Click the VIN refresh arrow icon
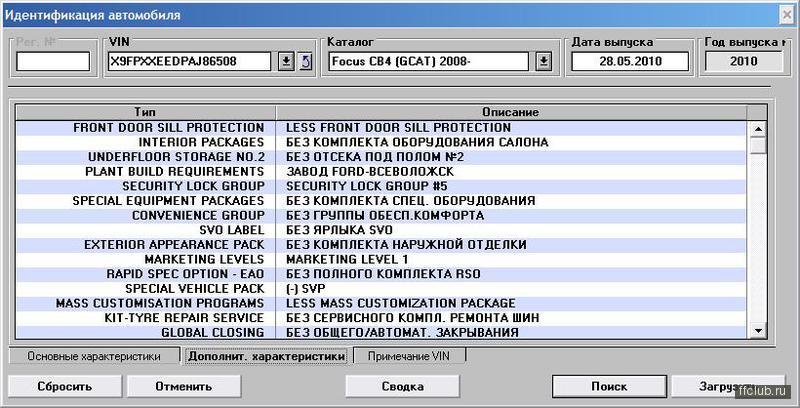800x408 pixels. 305,62
